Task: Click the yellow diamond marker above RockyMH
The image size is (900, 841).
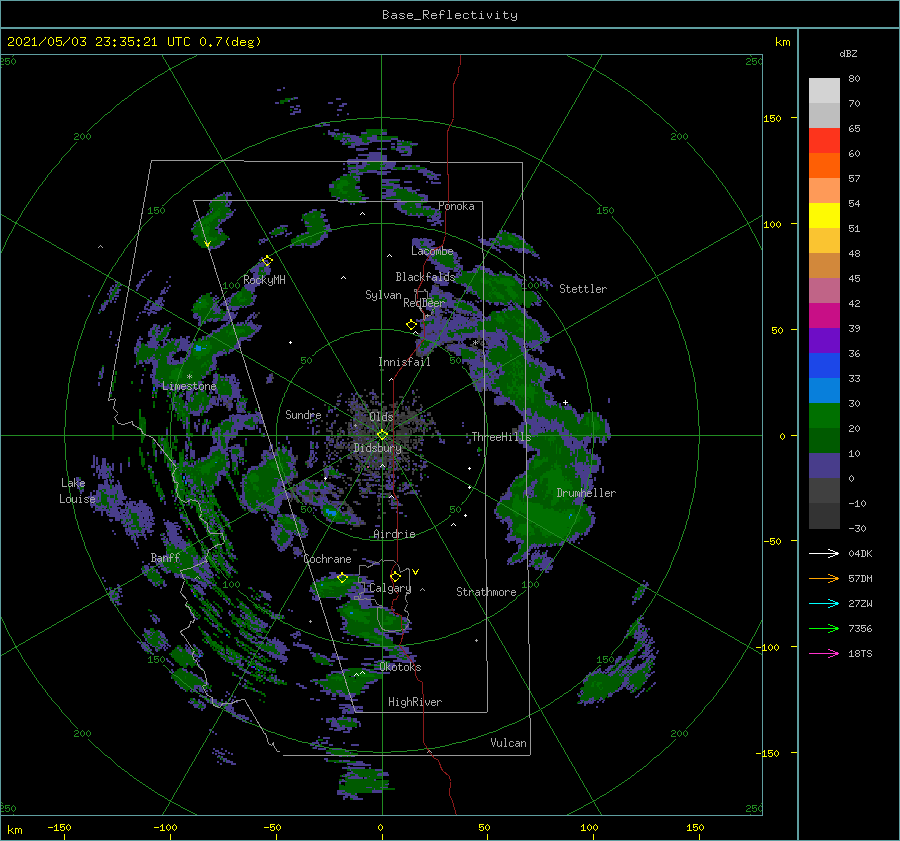Action: pos(267,261)
